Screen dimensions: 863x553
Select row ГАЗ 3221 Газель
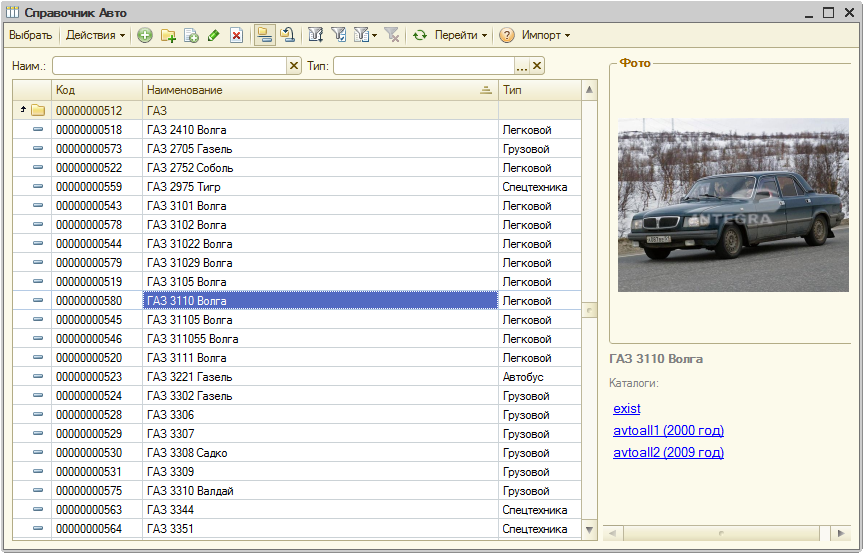pos(297,376)
